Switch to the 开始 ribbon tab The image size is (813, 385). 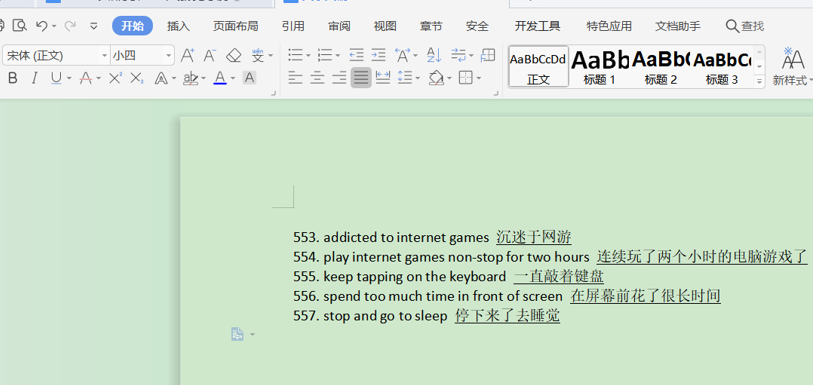click(132, 26)
